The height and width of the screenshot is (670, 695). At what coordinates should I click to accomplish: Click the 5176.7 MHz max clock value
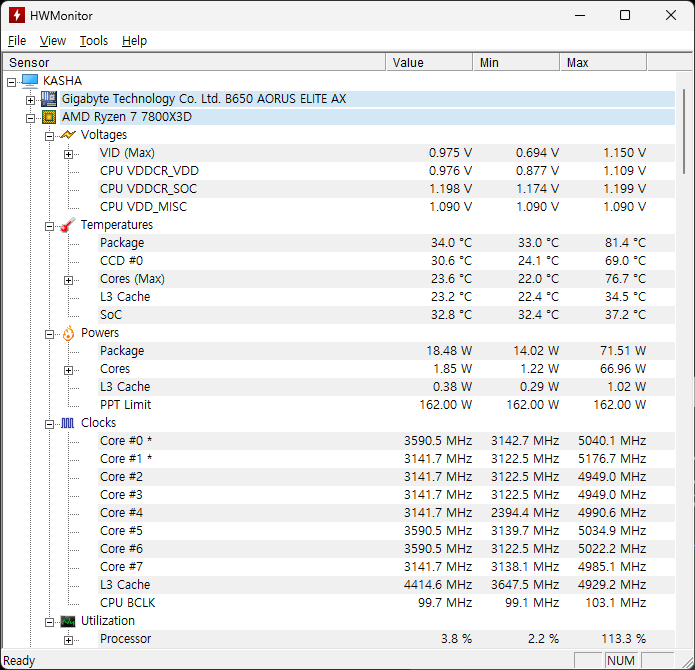point(612,459)
